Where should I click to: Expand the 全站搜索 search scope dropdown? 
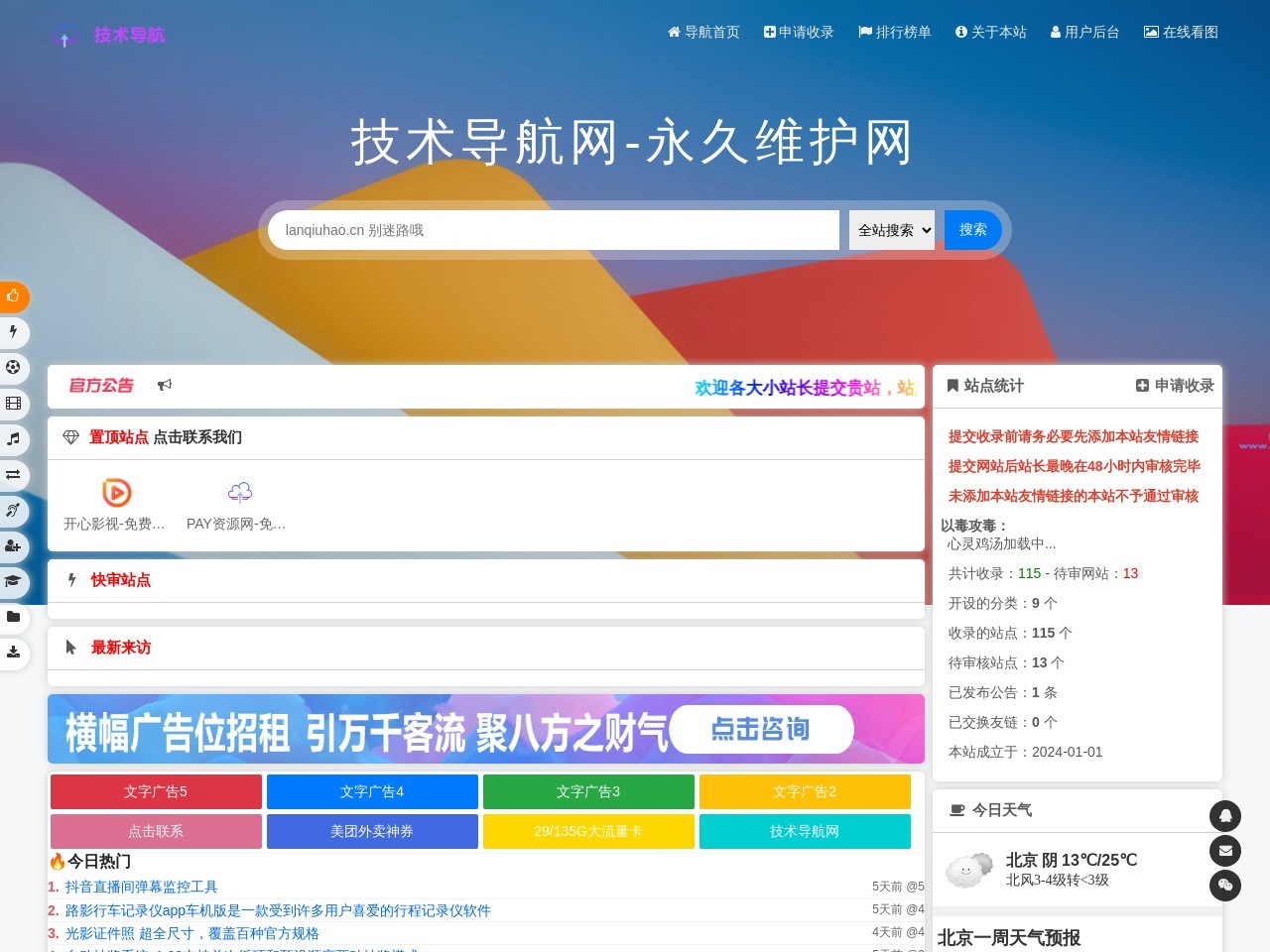pyautogui.click(x=891, y=230)
